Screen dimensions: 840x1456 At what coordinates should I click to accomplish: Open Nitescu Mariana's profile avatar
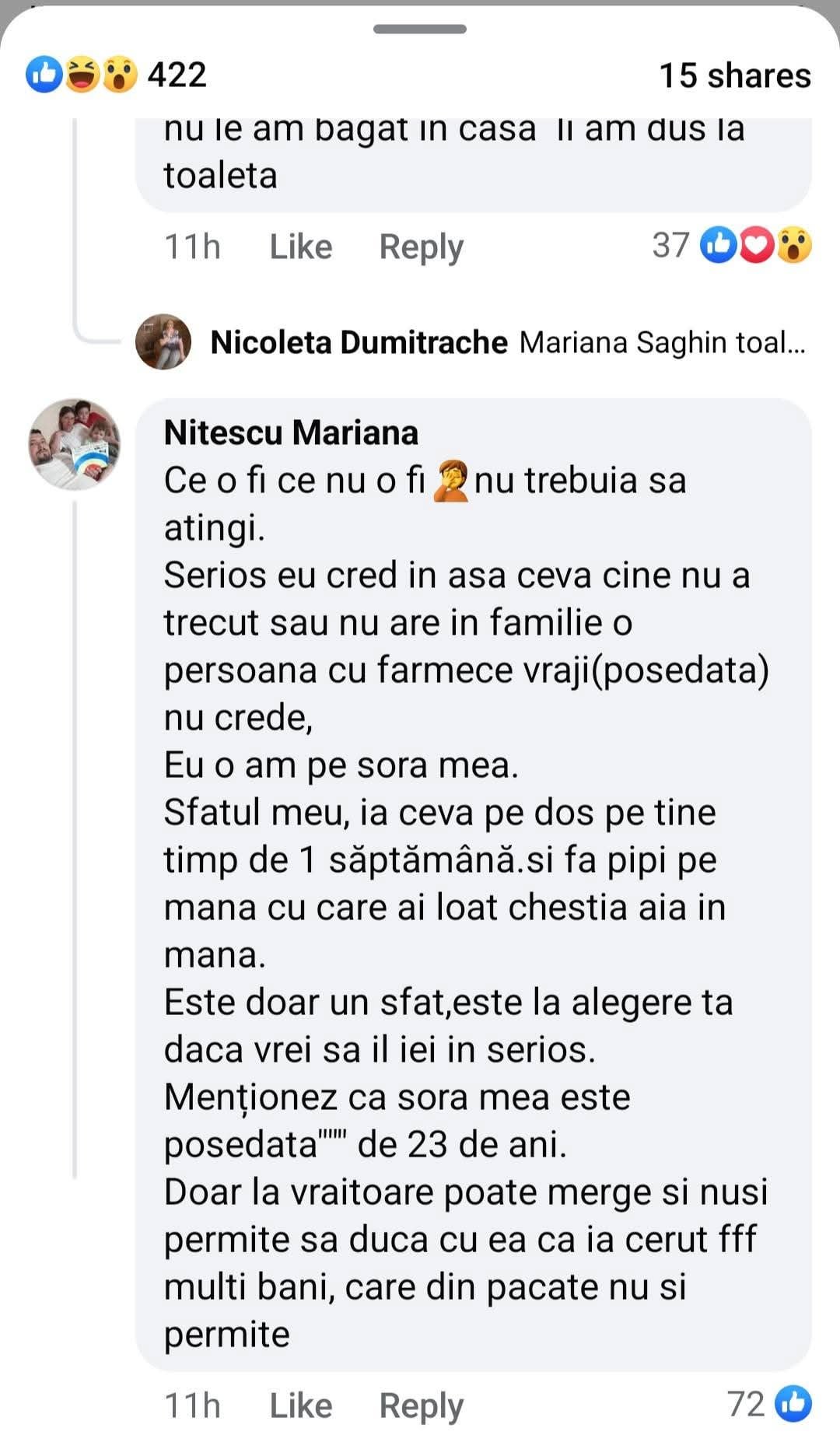[75, 444]
